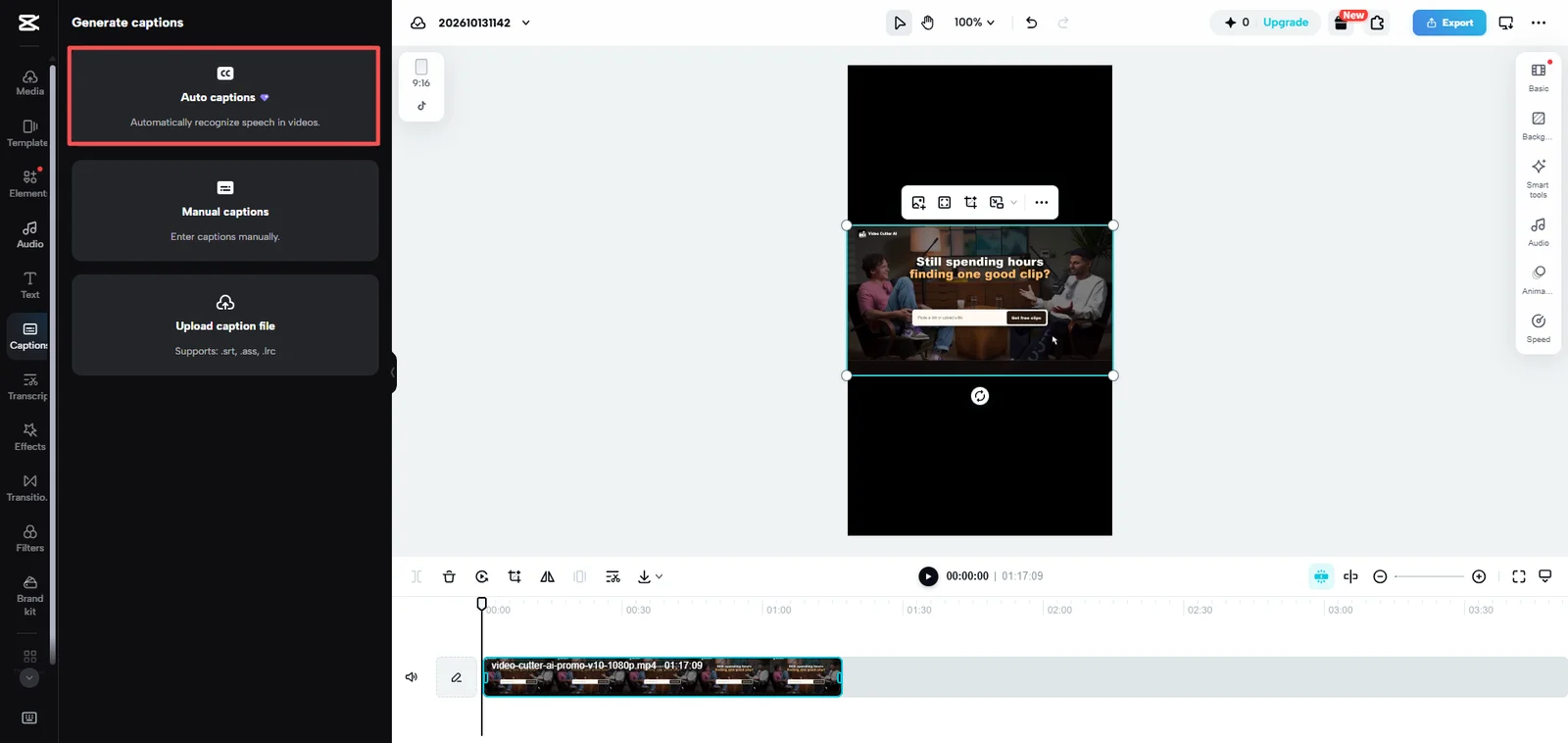Play the video preview
The image size is (1568, 743).
click(928, 576)
